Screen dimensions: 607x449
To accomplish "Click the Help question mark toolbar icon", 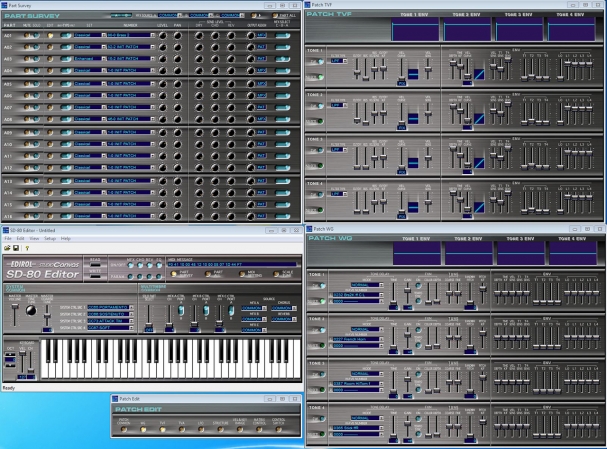I will click(27, 248).
